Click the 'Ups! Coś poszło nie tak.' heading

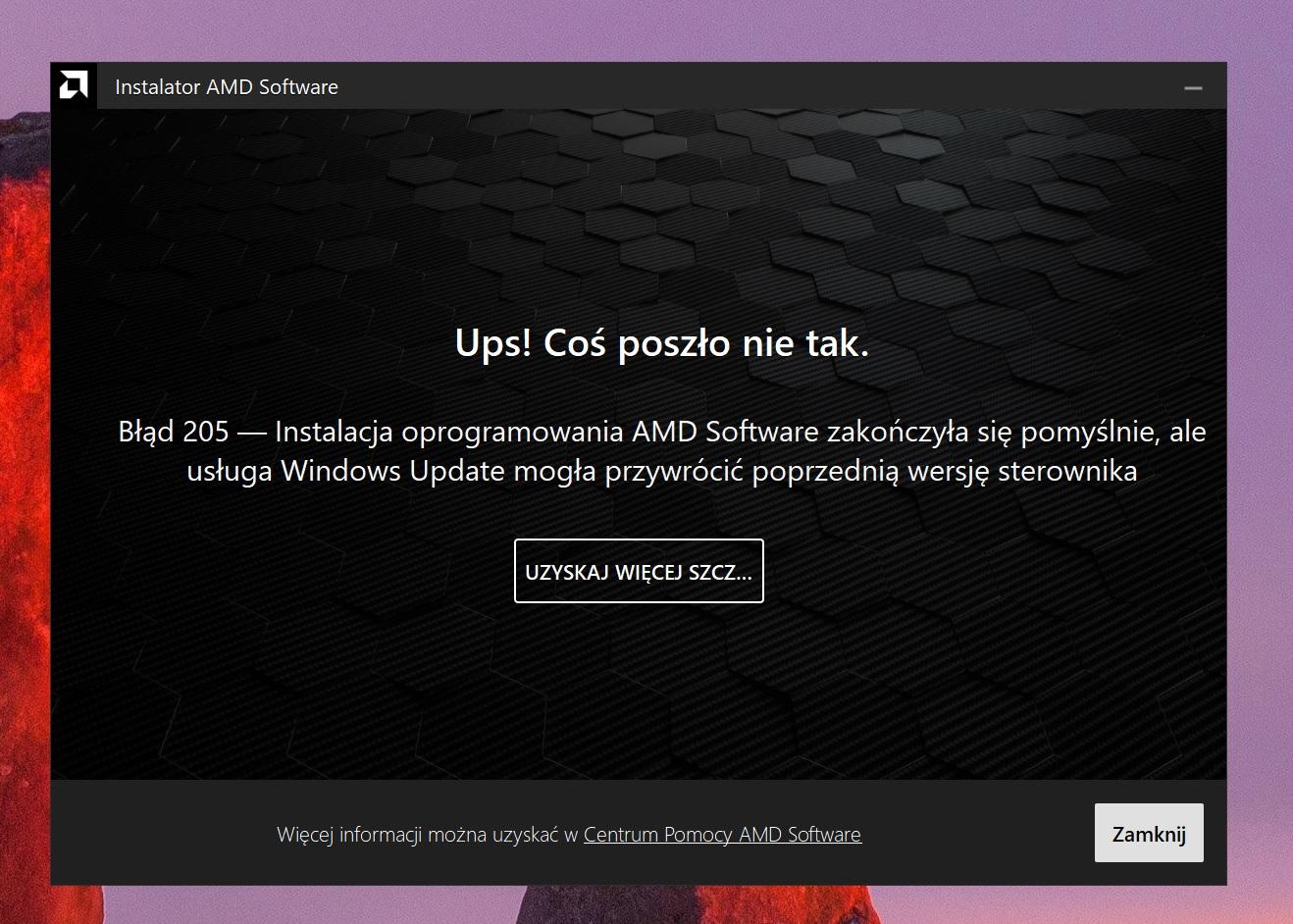click(x=662, y=343)
